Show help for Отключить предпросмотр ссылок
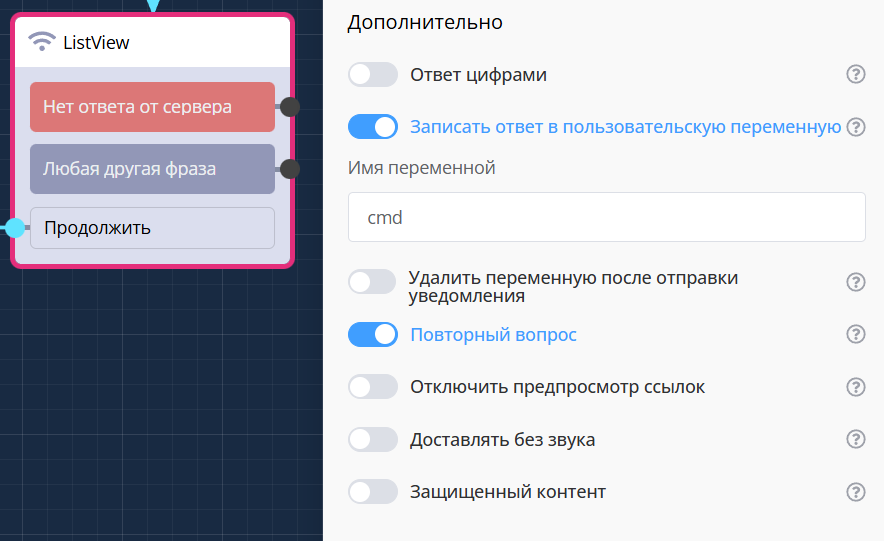 (855, 387)
